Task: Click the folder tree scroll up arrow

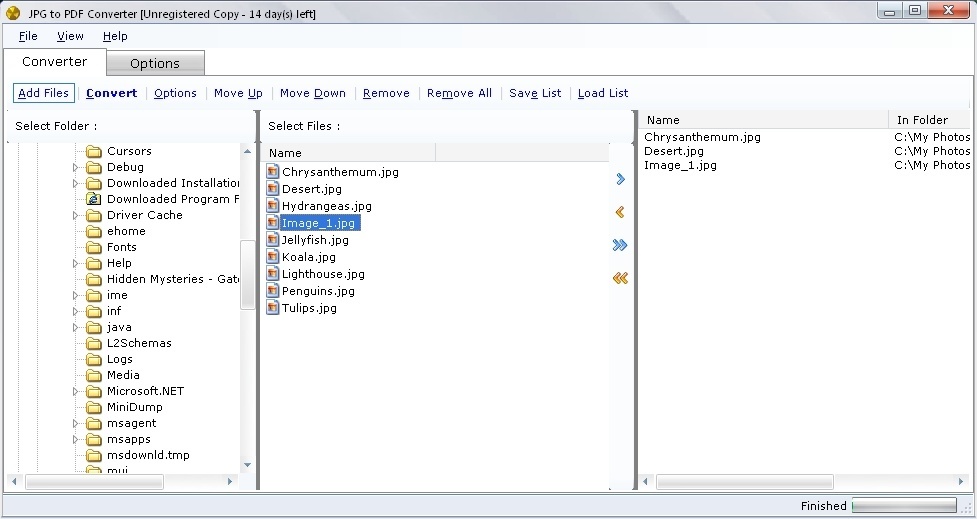Action: pos(247,151)
